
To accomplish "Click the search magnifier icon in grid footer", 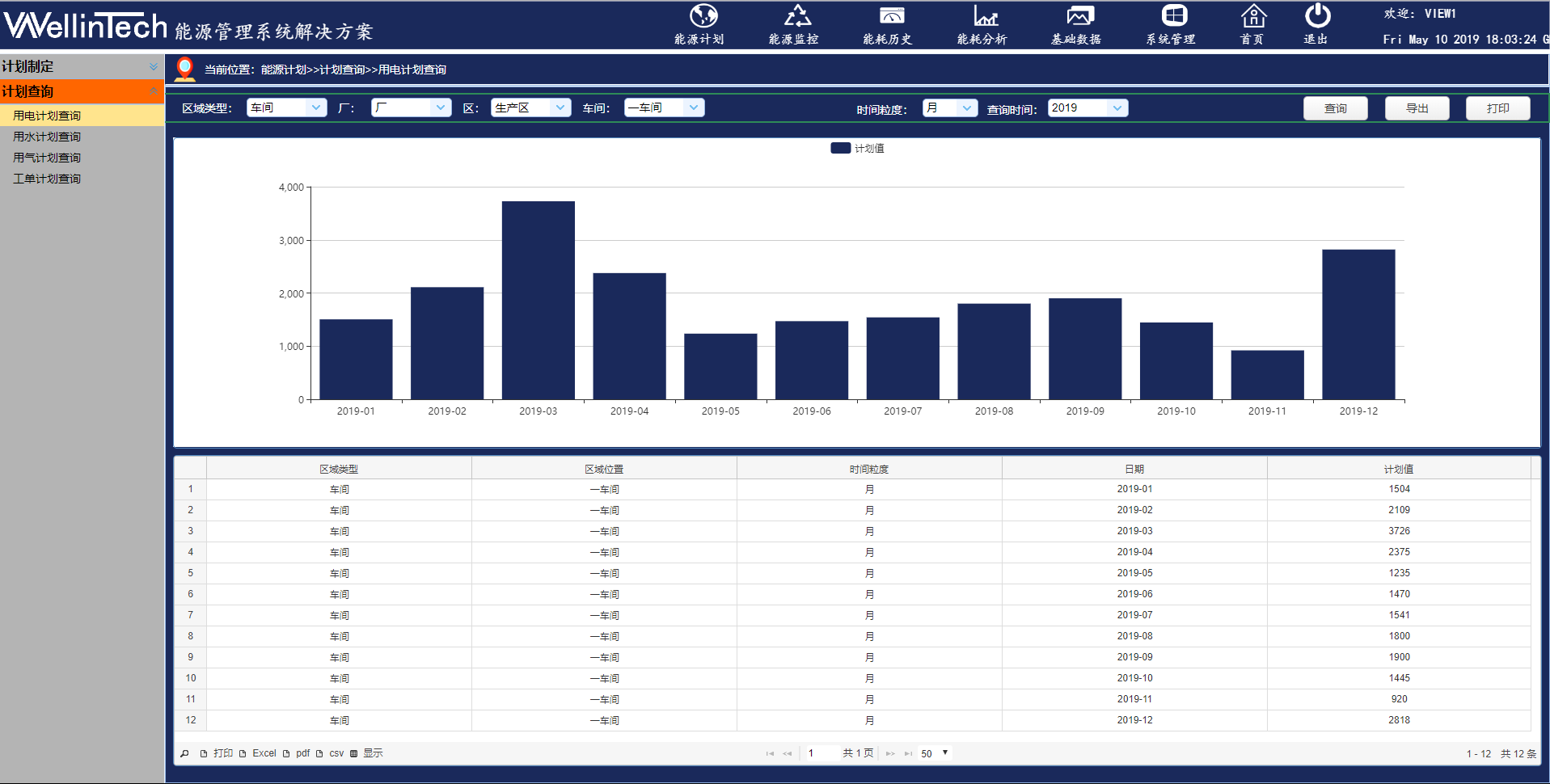I will tap(184, 753).
